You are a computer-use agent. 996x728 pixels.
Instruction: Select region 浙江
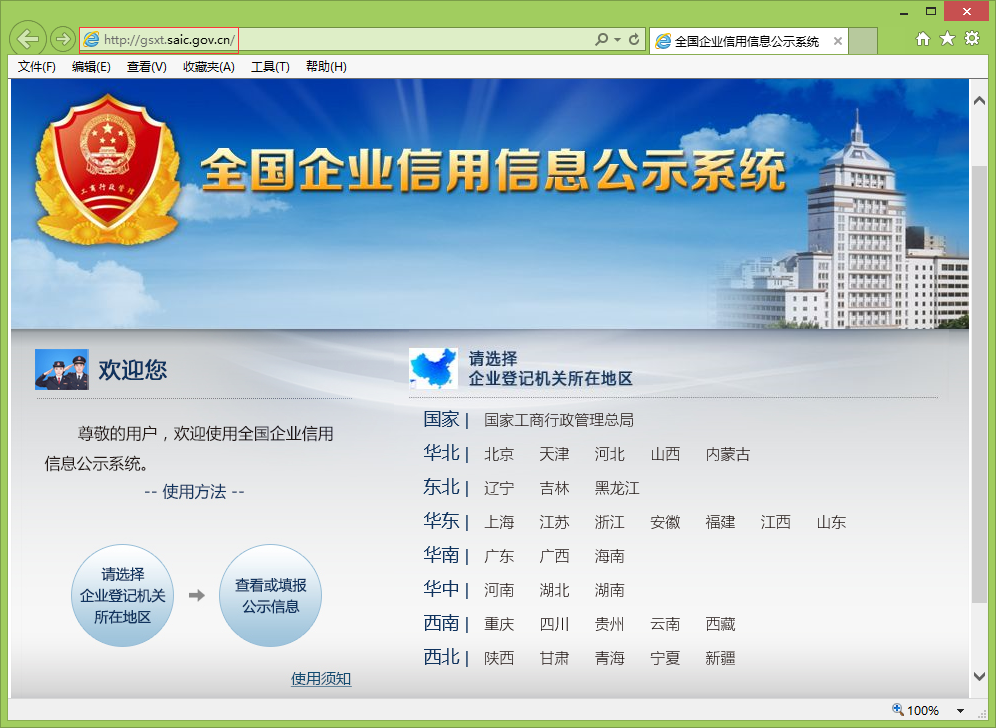click(x=609, y=522)
